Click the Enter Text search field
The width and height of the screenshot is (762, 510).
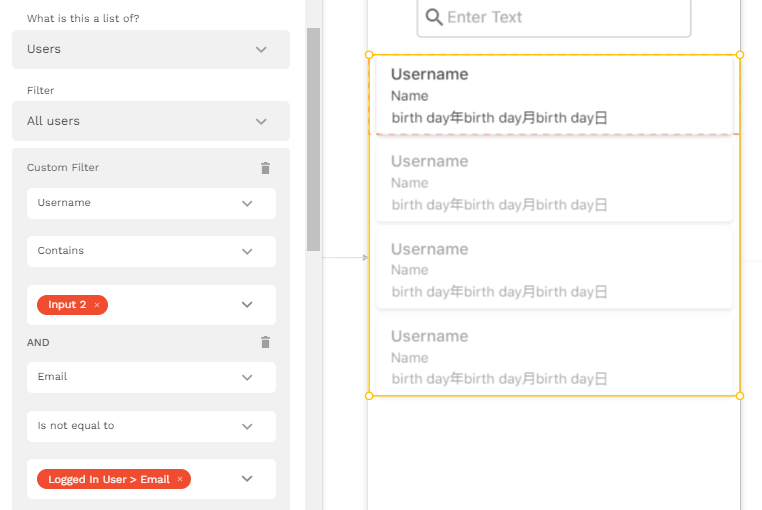(x=554, y=18)
